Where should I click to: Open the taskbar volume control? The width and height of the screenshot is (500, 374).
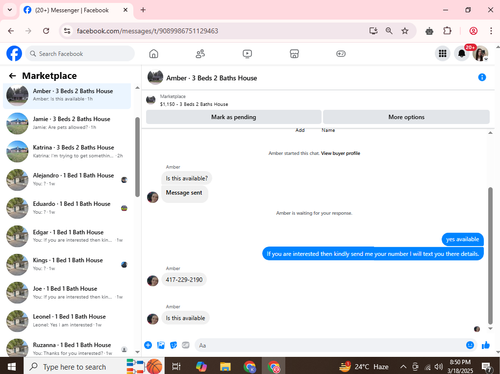(439, 367)
